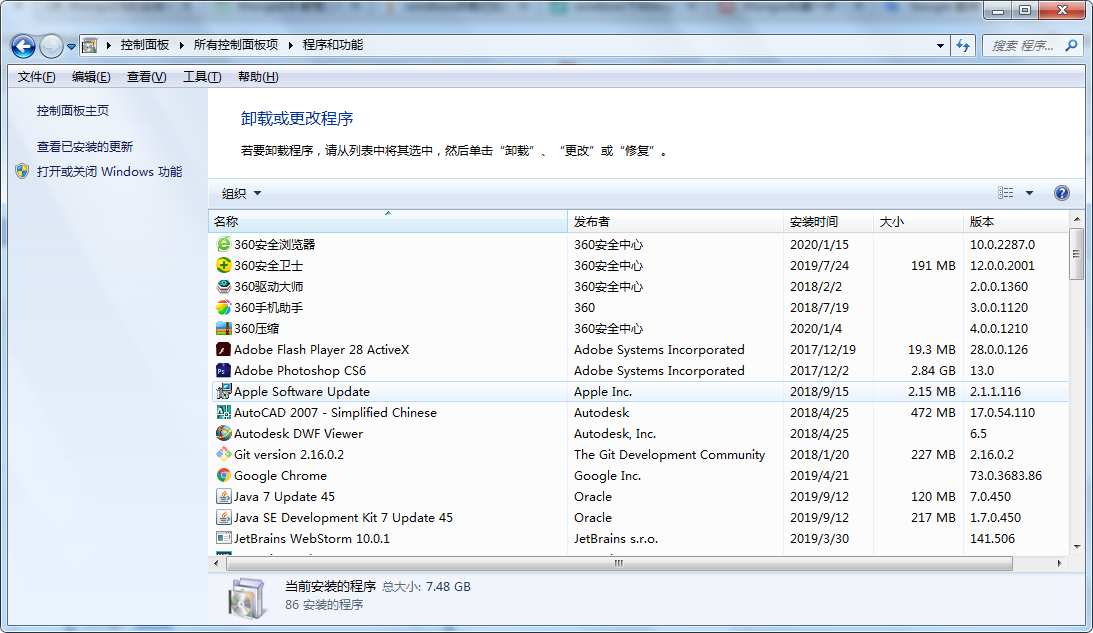Select the Adobe Photoshop CS6 name
Image resolution: width=1093 pixels, height=633 pixels.
300,370
